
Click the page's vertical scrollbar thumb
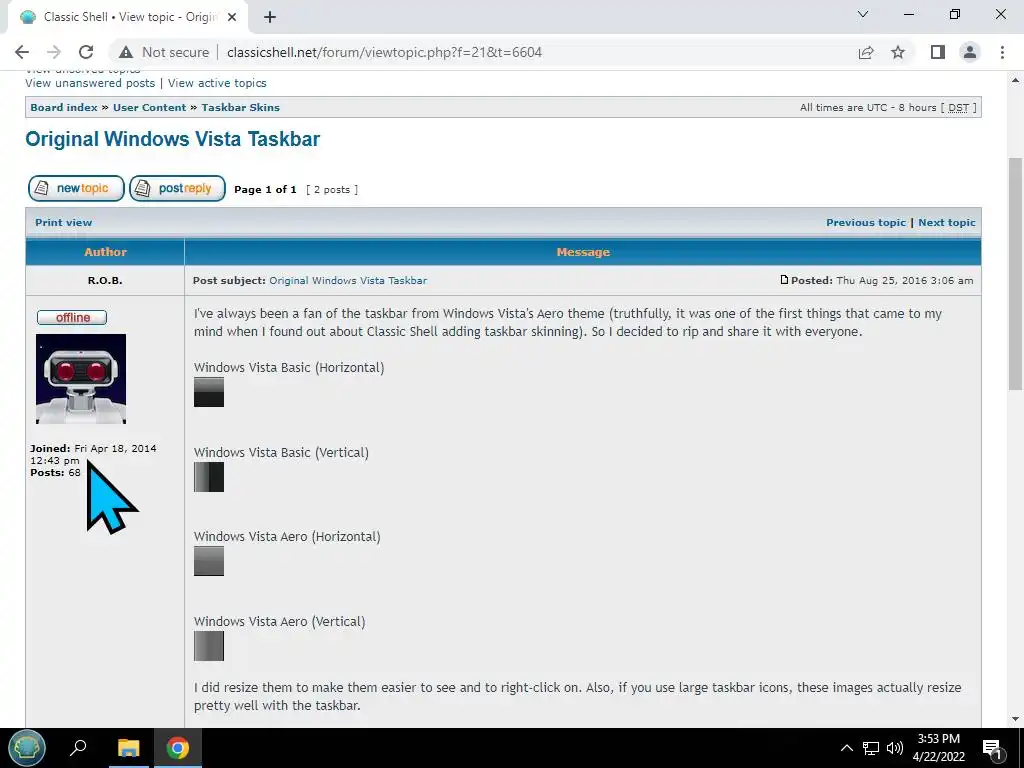pyautogui.click(x=1016, y=274)
